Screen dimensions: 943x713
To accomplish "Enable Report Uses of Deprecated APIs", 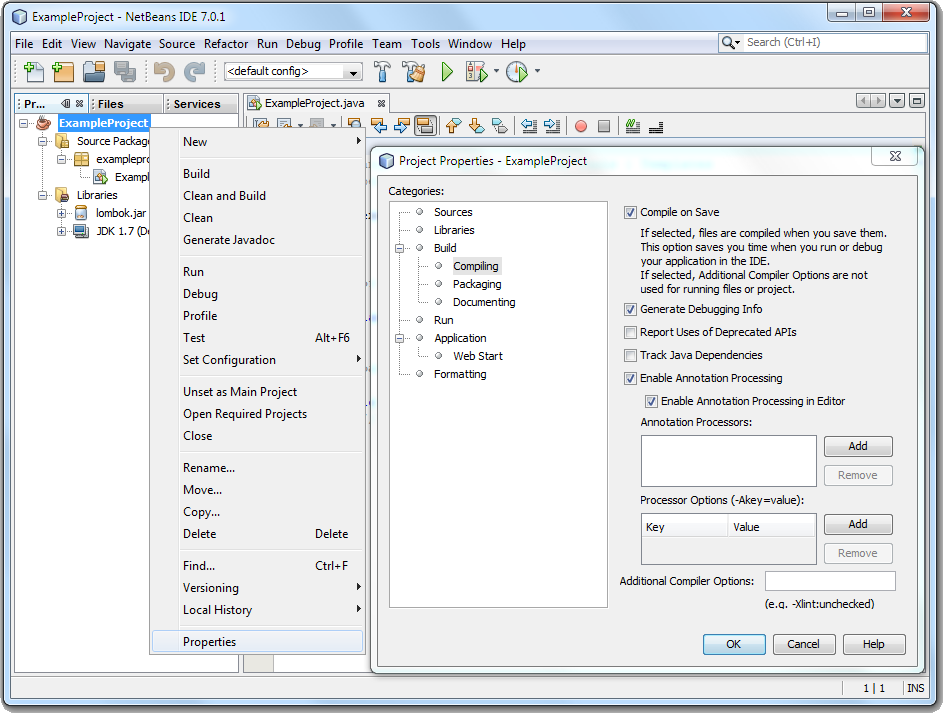I will [629, 332].
